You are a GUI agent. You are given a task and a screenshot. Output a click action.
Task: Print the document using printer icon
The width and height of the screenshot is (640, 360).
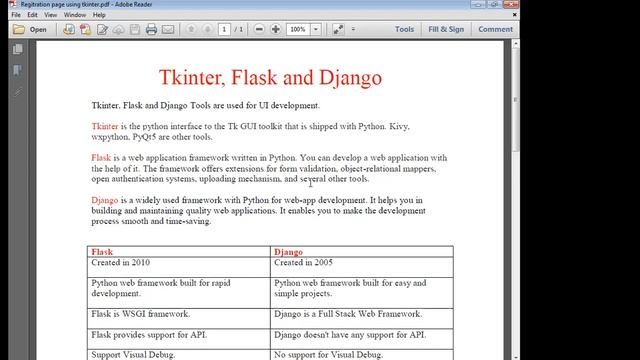(x=151, y=29)
